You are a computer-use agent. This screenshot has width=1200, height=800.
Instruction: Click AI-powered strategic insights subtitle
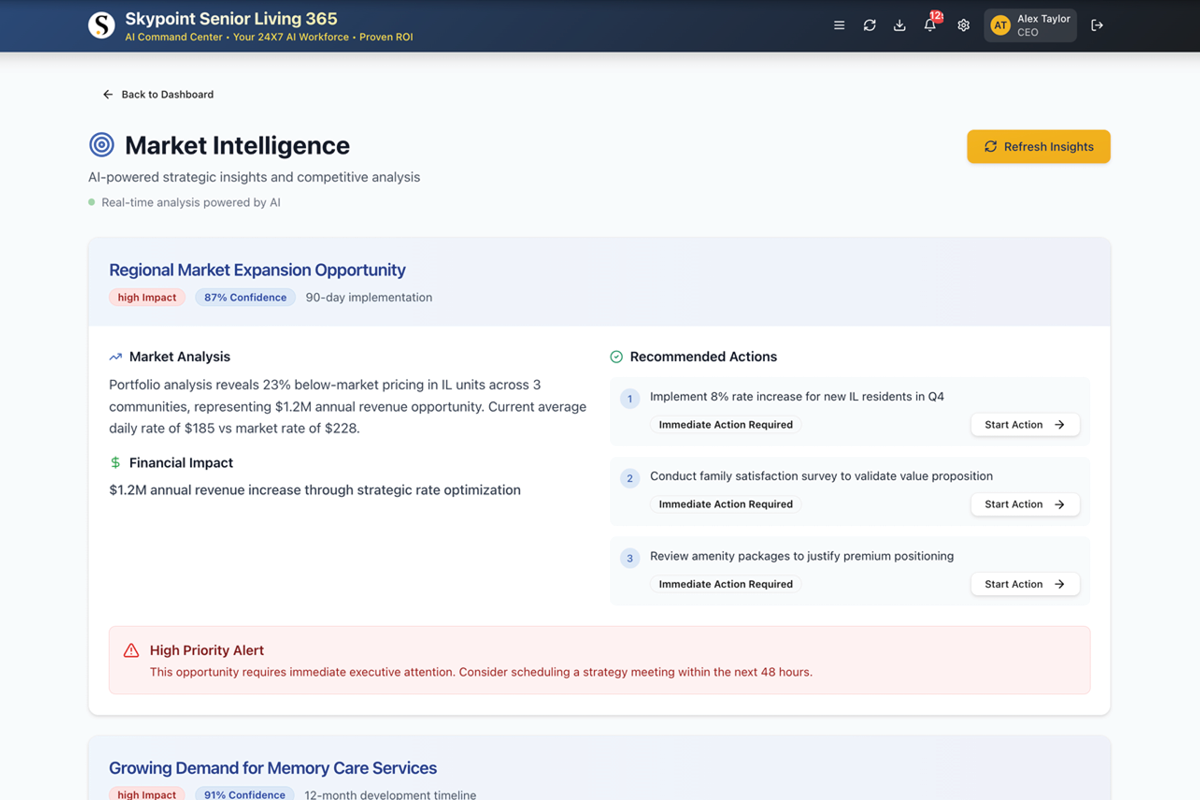[x=254, y=177]
